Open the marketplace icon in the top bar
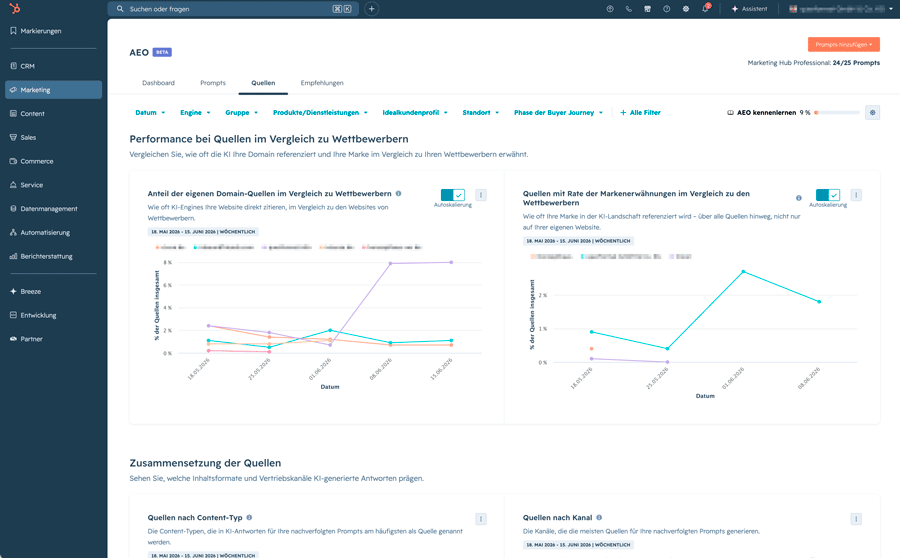Screen dimensions: 900x558 coord(647,9)
